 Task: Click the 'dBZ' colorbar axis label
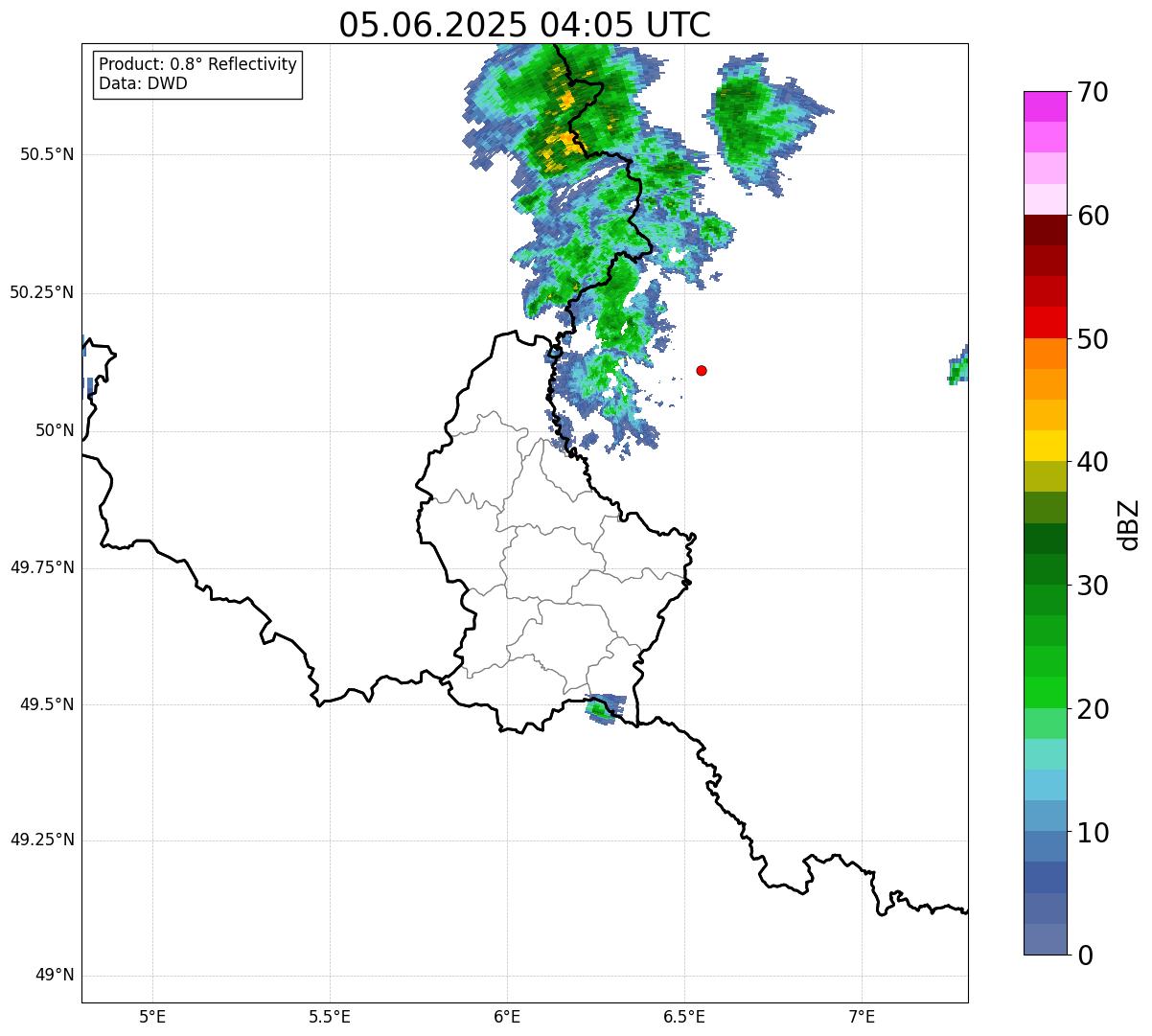(1129, 524)
